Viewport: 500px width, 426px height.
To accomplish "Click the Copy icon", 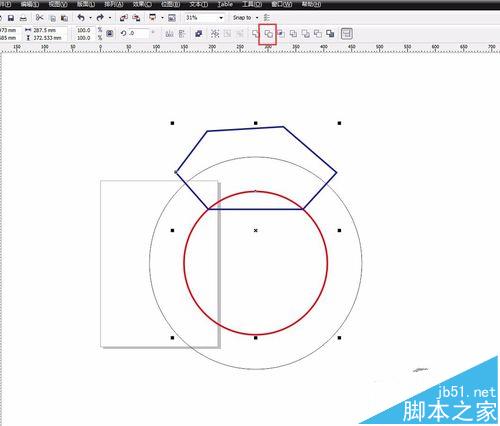I will click(x=52, y=18).
